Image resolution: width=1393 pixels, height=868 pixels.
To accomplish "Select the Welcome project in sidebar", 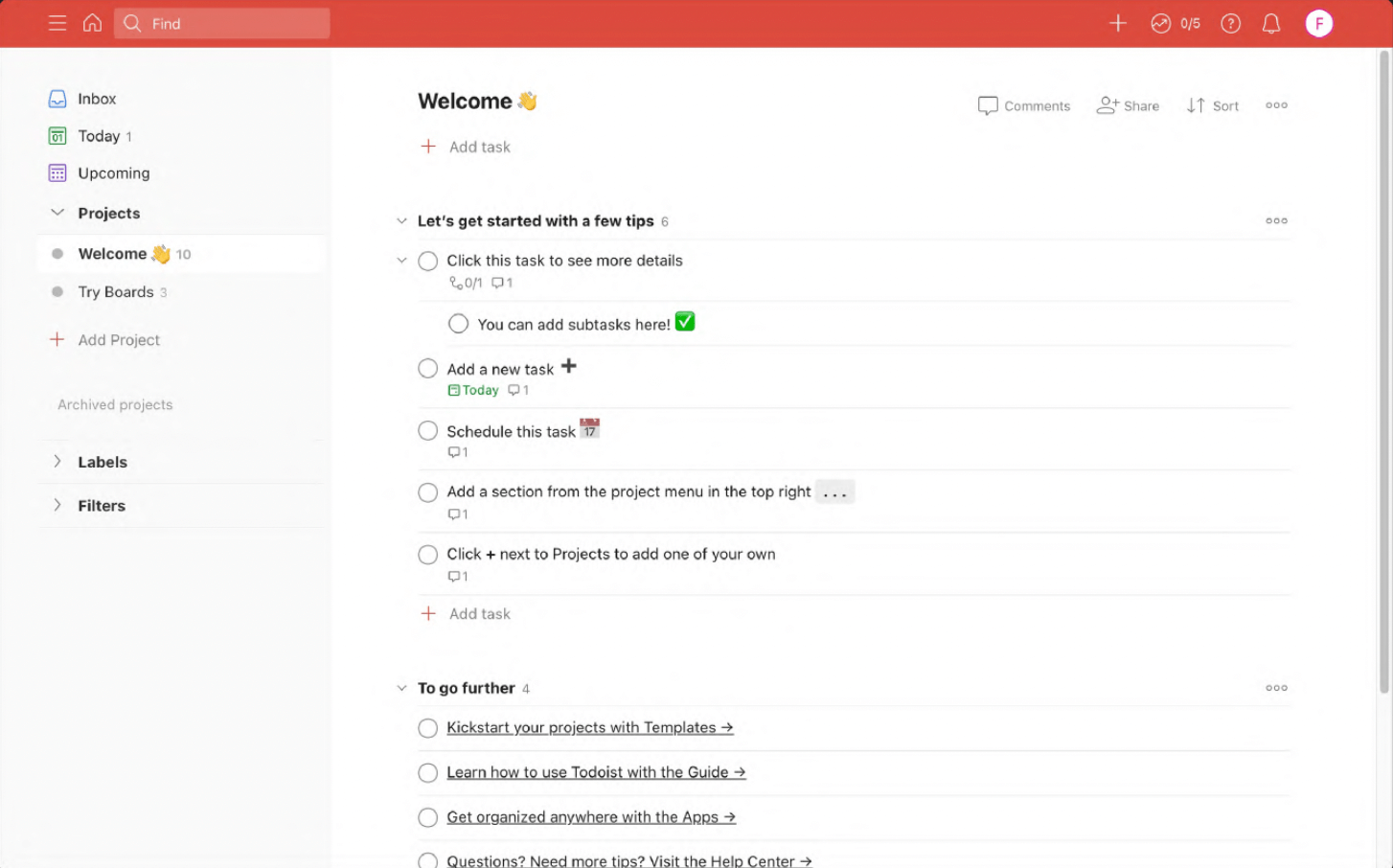I will 182,254.
